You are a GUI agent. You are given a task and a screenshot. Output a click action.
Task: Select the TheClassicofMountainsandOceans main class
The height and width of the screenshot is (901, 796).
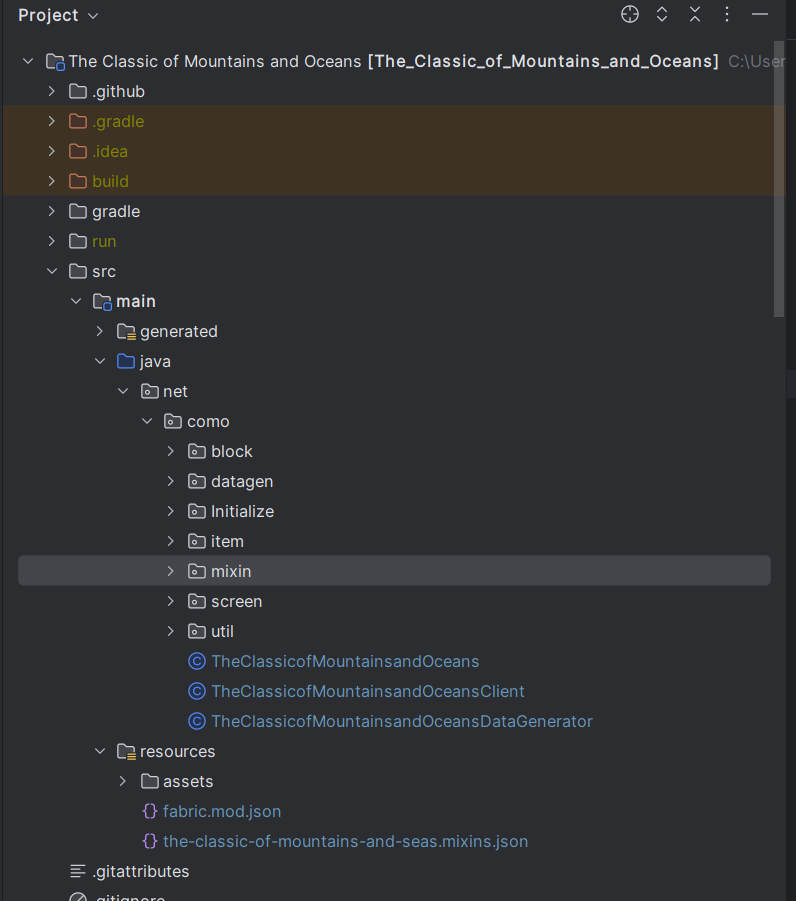345,661
